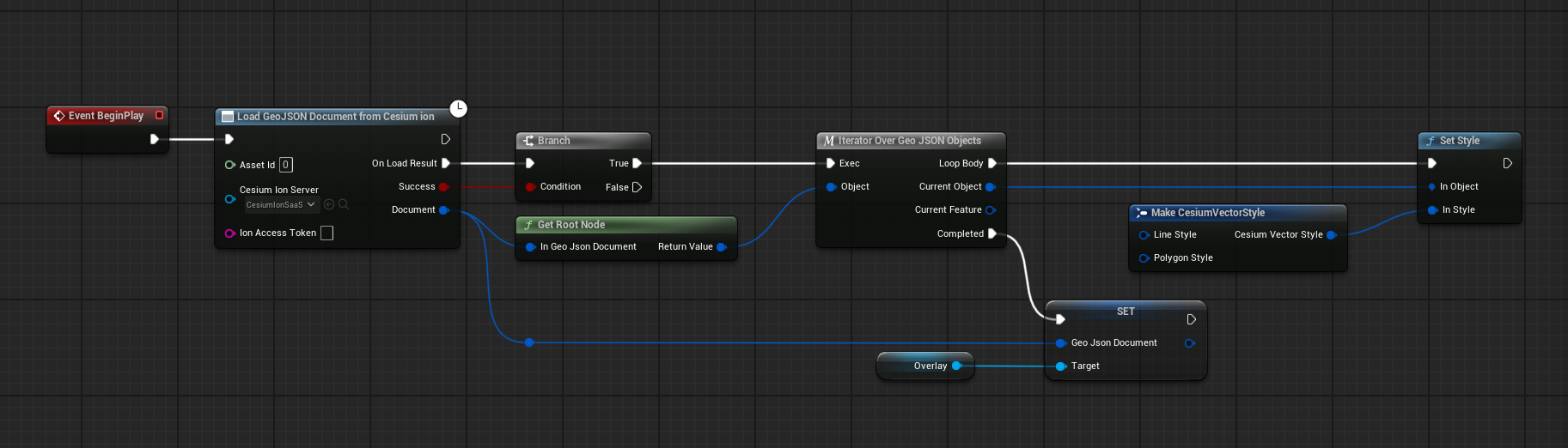Click the Completed exec pin
Viewport: 1568px width, 448px height.
(991, 233)
